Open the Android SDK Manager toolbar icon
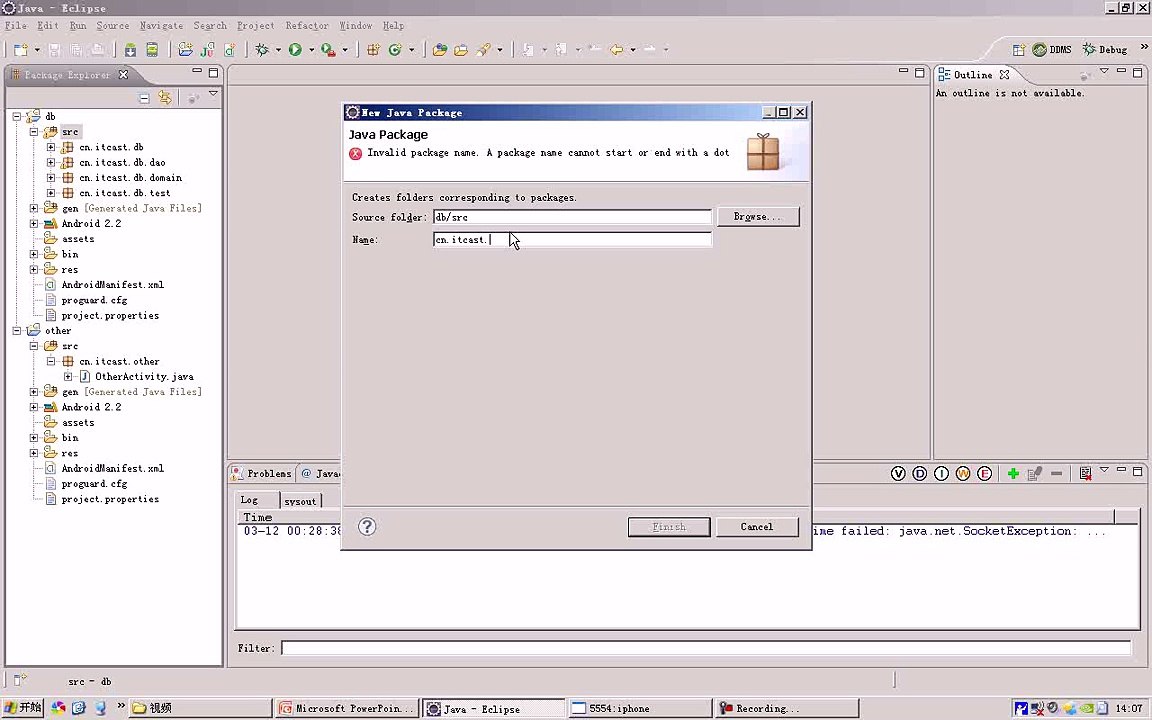This screenshot has width=1152, height=720. (130, 50)
